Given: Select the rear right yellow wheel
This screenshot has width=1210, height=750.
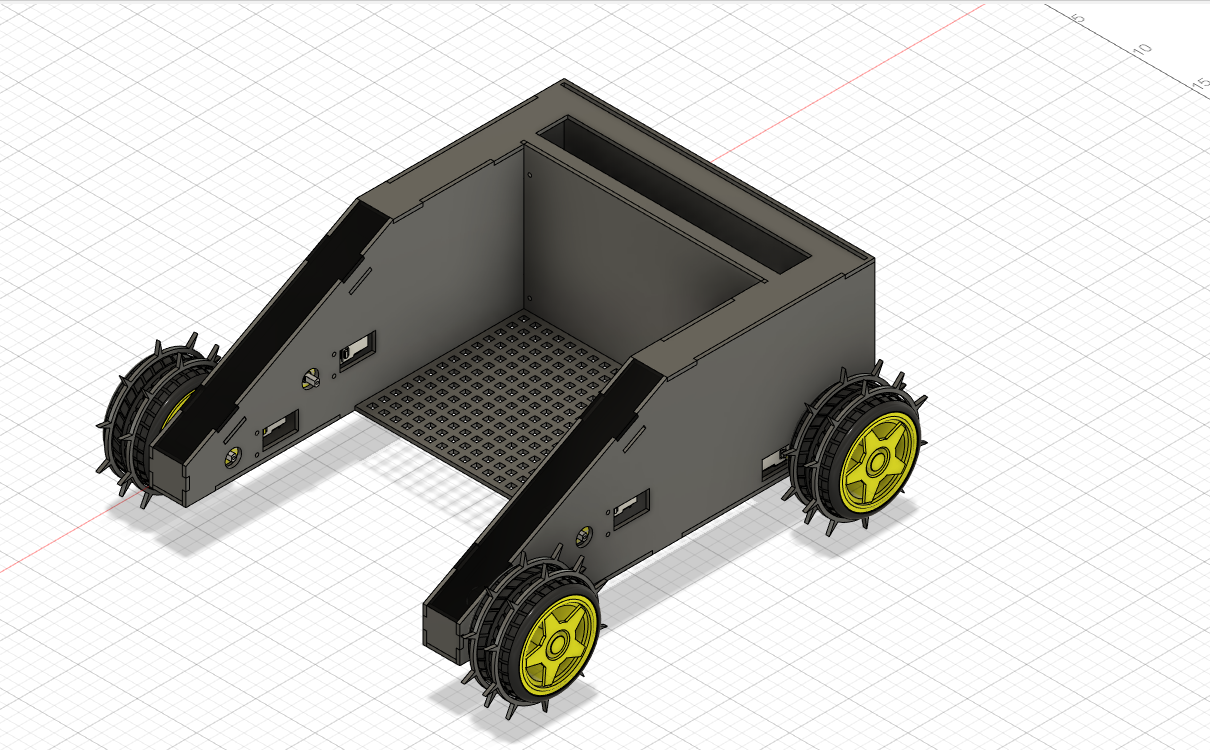Looking at the screenshot, I should click(878, 462).
